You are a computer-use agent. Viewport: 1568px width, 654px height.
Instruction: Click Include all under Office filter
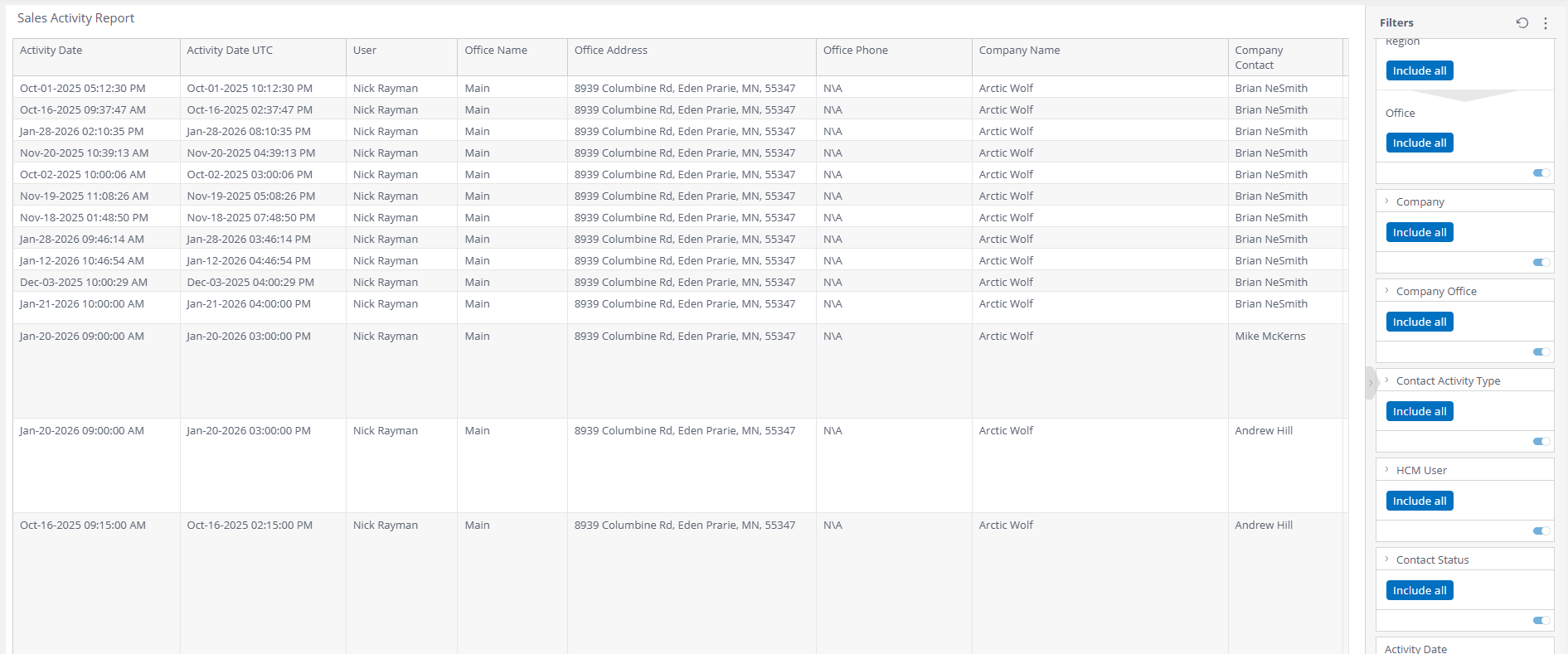(1420, 143)
